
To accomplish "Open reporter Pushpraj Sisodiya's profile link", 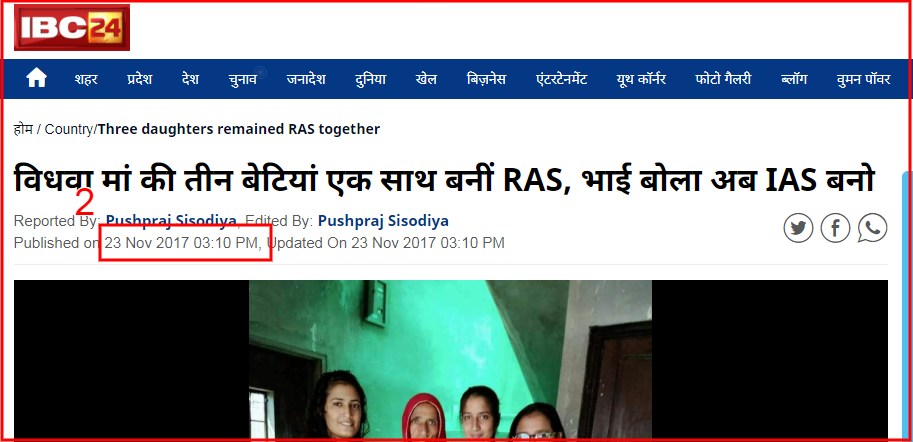I will tap(171, 221).
